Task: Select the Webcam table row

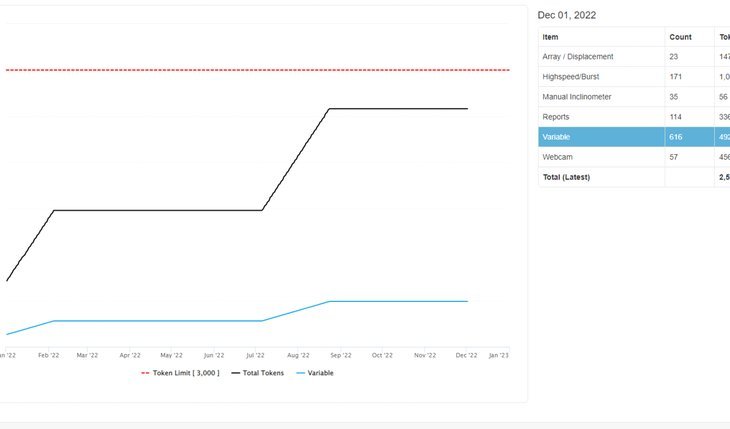Action: [634, 157]
